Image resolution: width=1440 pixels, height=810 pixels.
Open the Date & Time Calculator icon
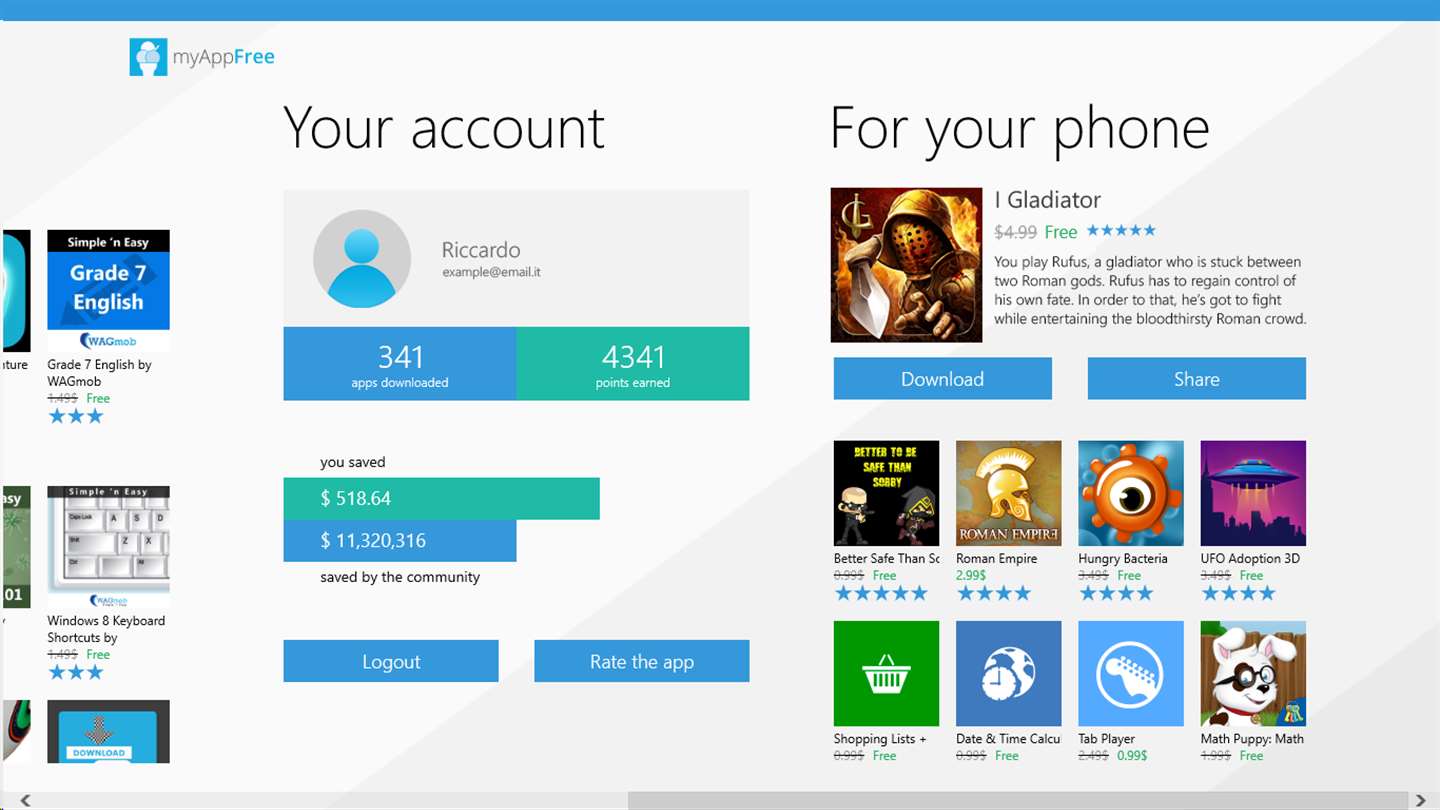tap(1008, 673)
